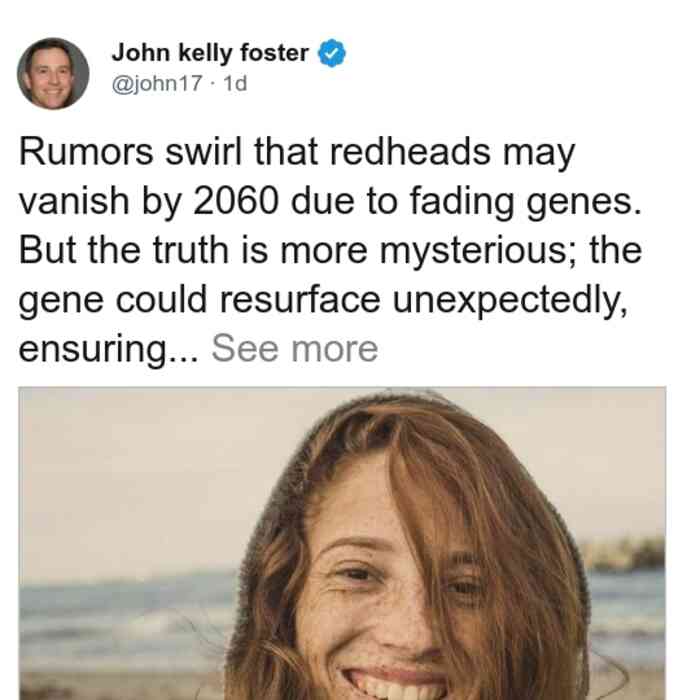700x700 pixels.
Task: Click the 1d timestamp
Action: pyautogui.click(x=235, y=83)
